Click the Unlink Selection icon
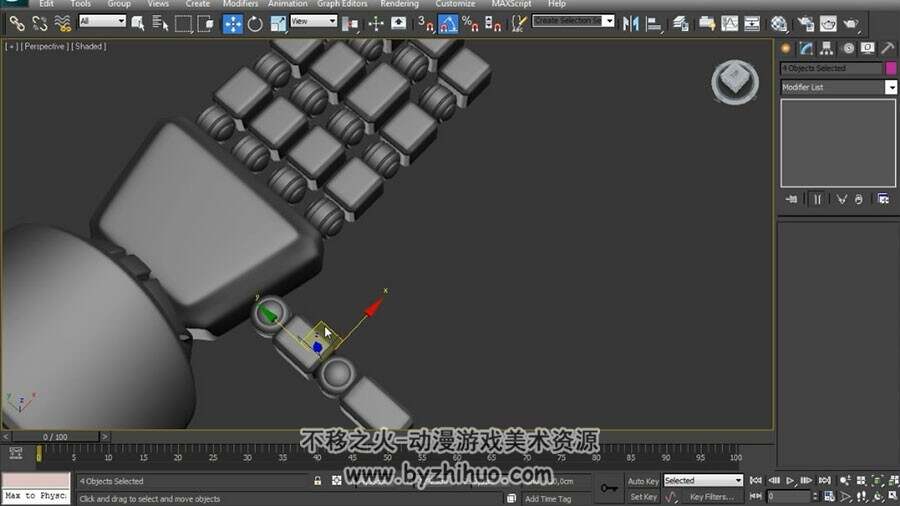 [40, 24]
